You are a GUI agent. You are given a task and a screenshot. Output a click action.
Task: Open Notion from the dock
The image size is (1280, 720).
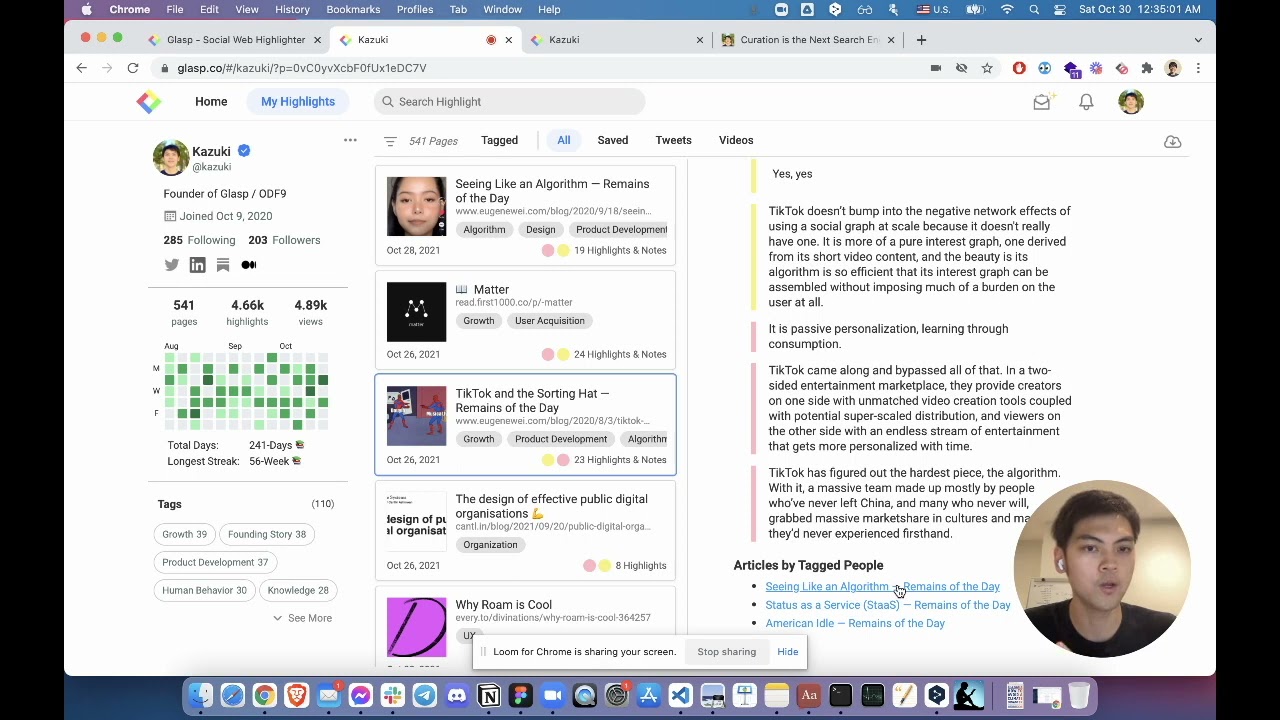489,695
